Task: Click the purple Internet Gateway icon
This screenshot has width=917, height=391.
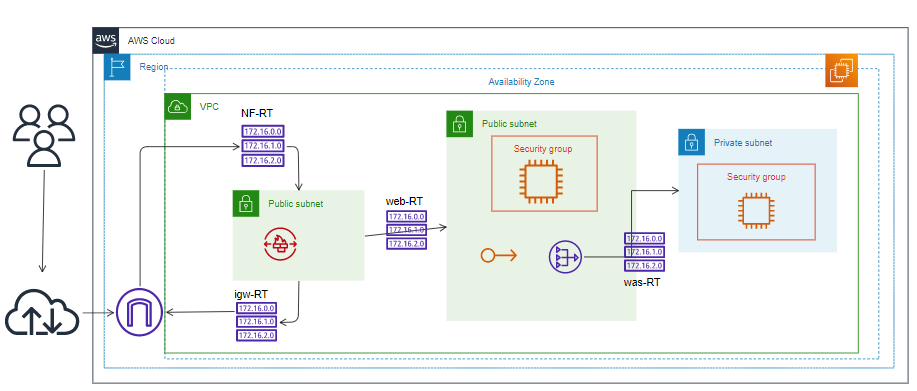Action: (x=139, y=312)
